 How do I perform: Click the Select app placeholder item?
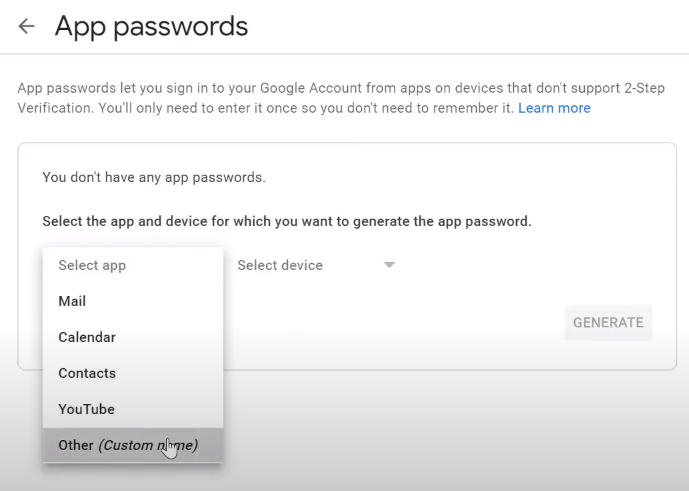92,265
